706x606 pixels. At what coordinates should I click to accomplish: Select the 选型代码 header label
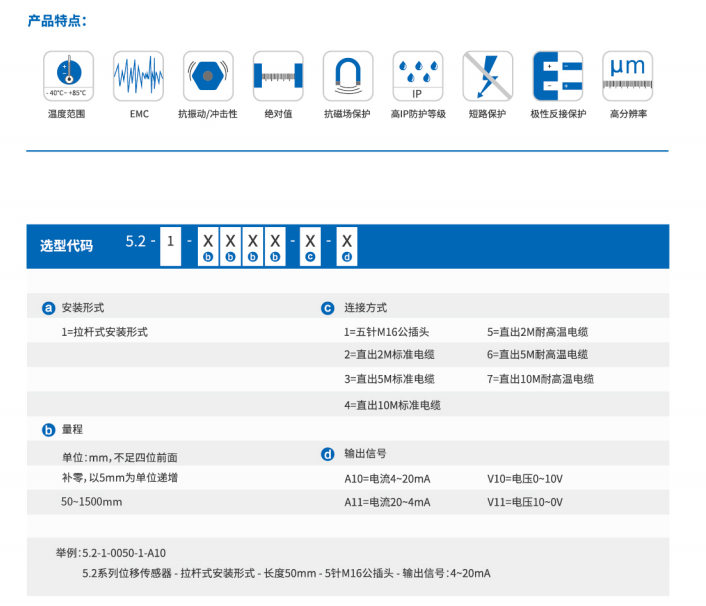[66, 245]
